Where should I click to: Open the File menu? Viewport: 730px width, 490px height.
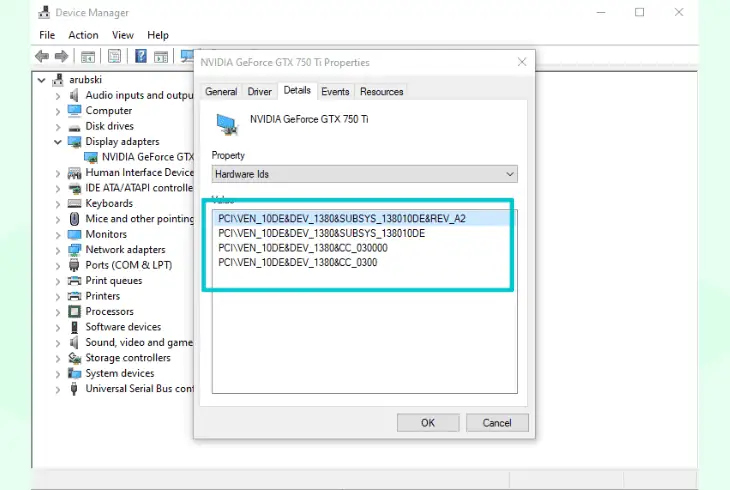point(47,35)
